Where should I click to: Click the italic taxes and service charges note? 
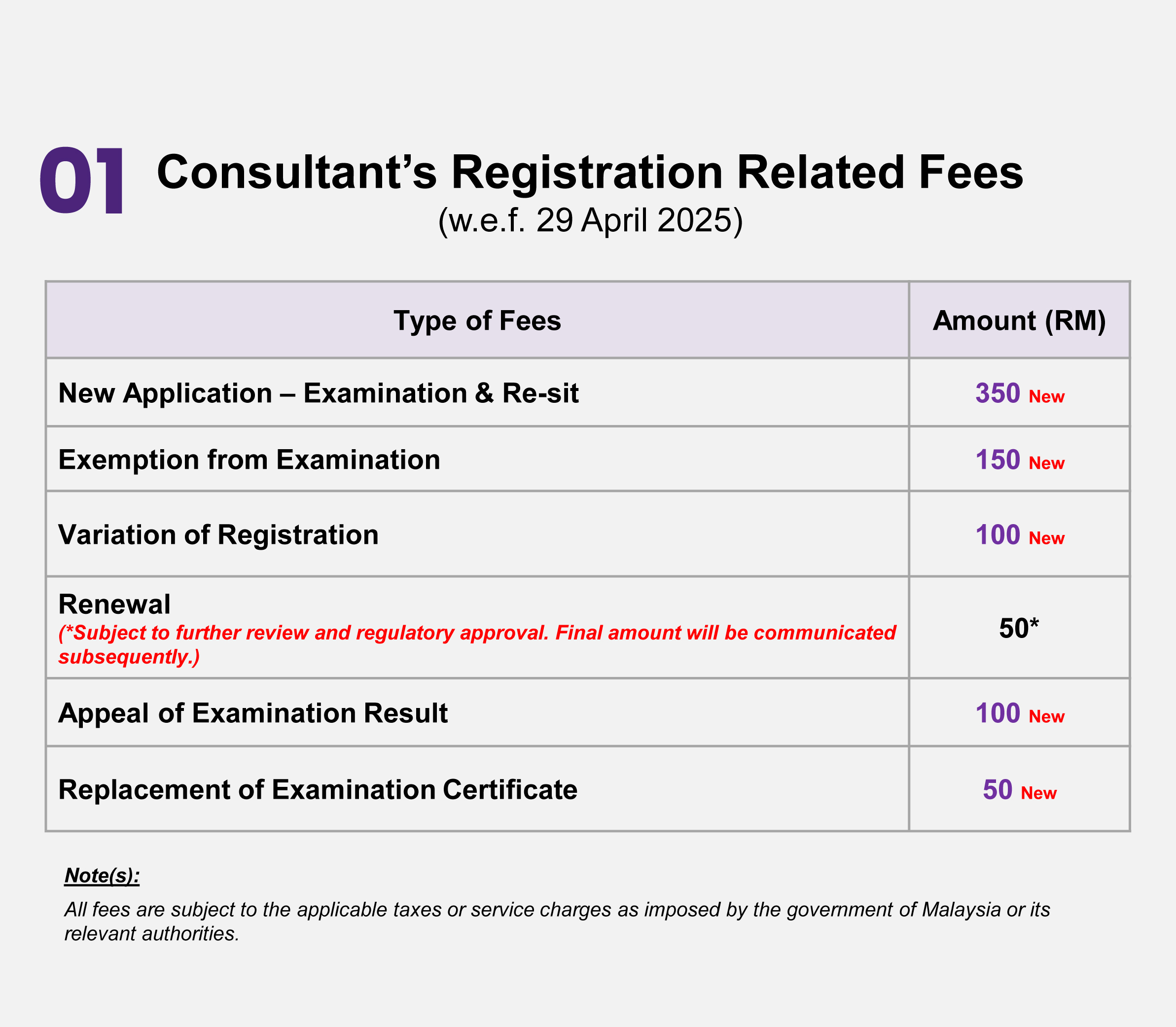click(557, 921)
